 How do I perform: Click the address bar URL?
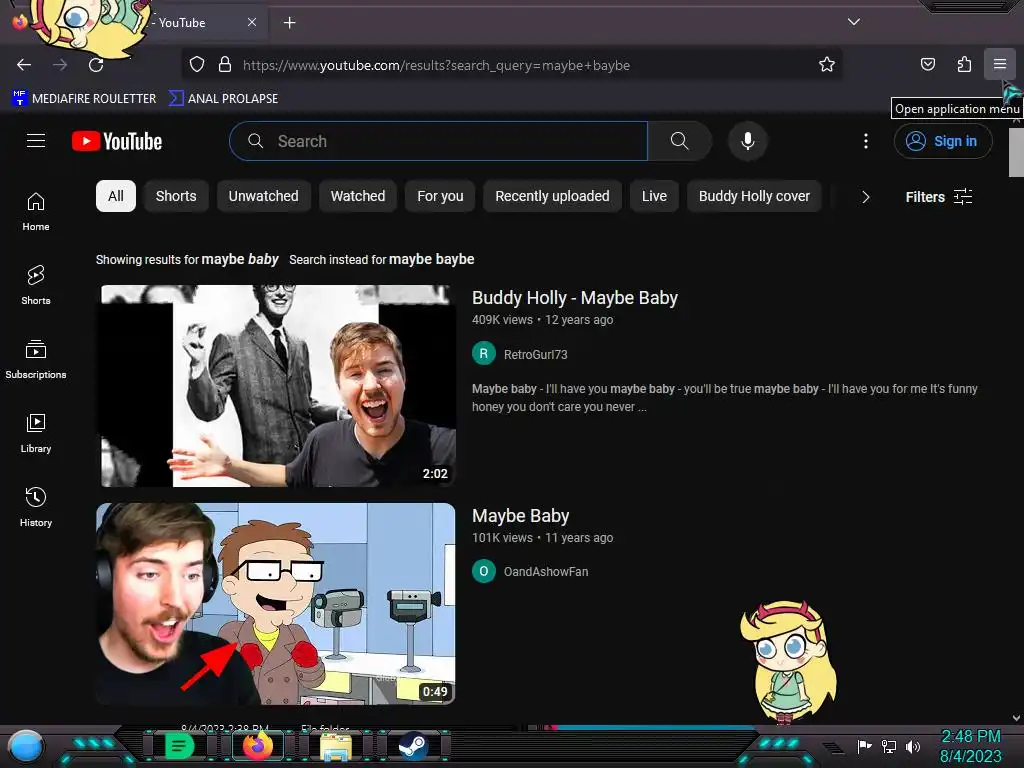pos(436,65)
